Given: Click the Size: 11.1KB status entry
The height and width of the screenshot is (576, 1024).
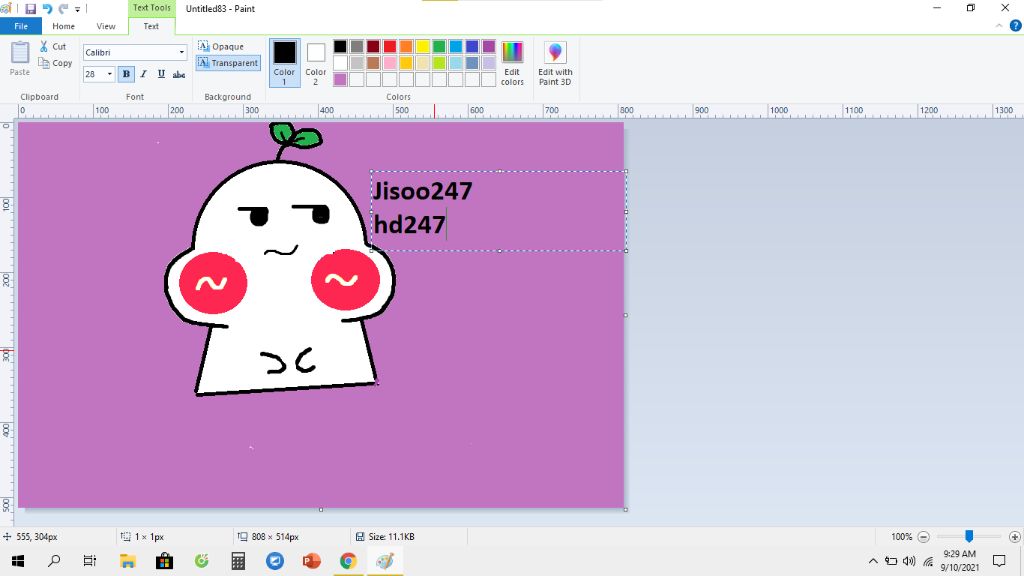Looking at the screenshot, I should pos(385,537).
